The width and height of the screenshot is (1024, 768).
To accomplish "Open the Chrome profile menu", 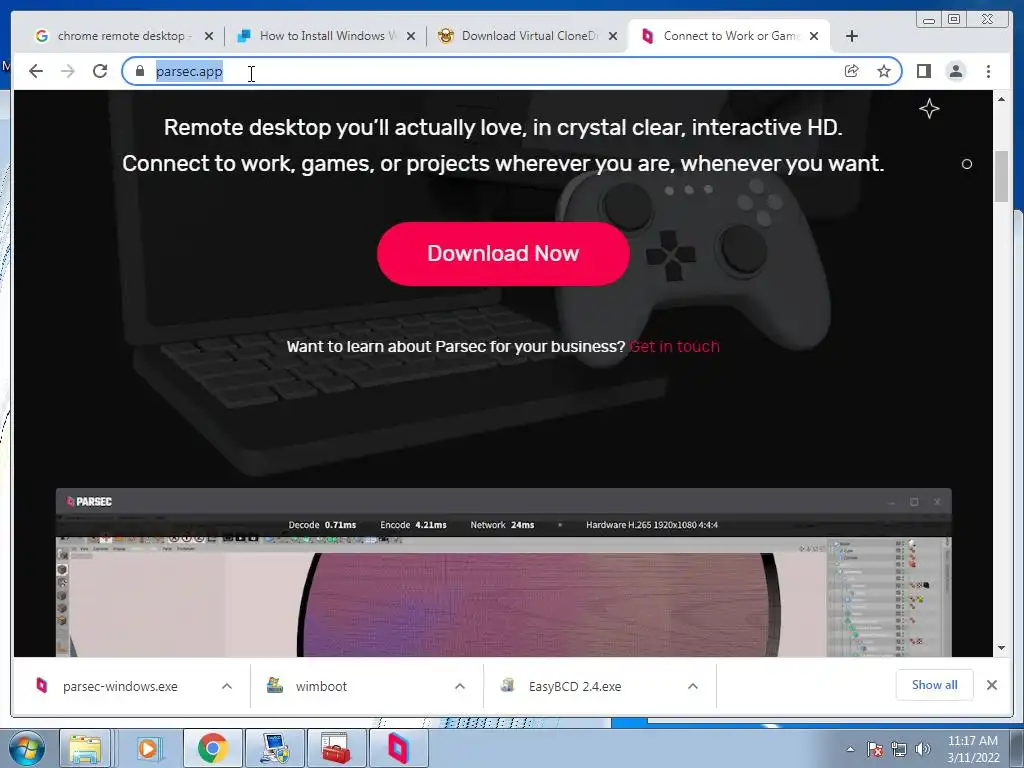I will tap(956, 71).
